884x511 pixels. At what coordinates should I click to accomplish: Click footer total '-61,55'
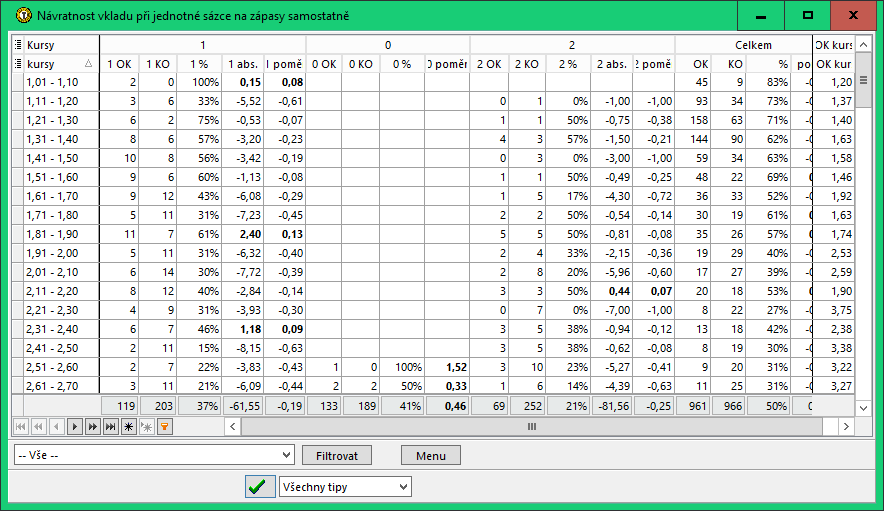[244, 406]
